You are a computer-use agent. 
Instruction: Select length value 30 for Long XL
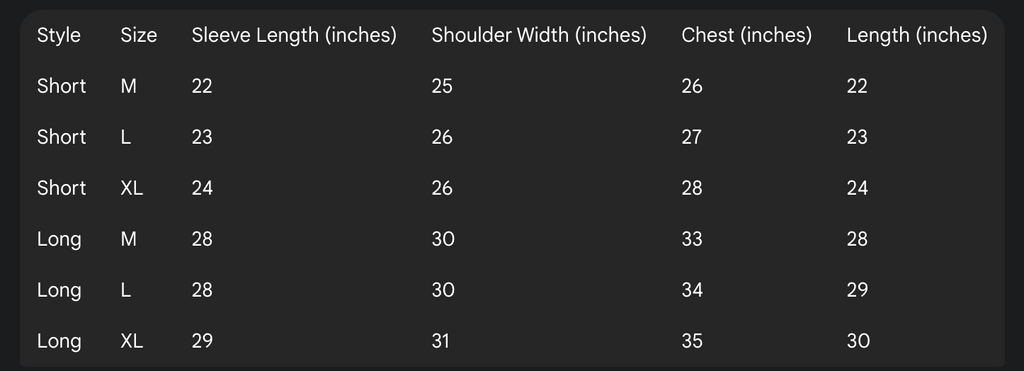pos(858,341)
